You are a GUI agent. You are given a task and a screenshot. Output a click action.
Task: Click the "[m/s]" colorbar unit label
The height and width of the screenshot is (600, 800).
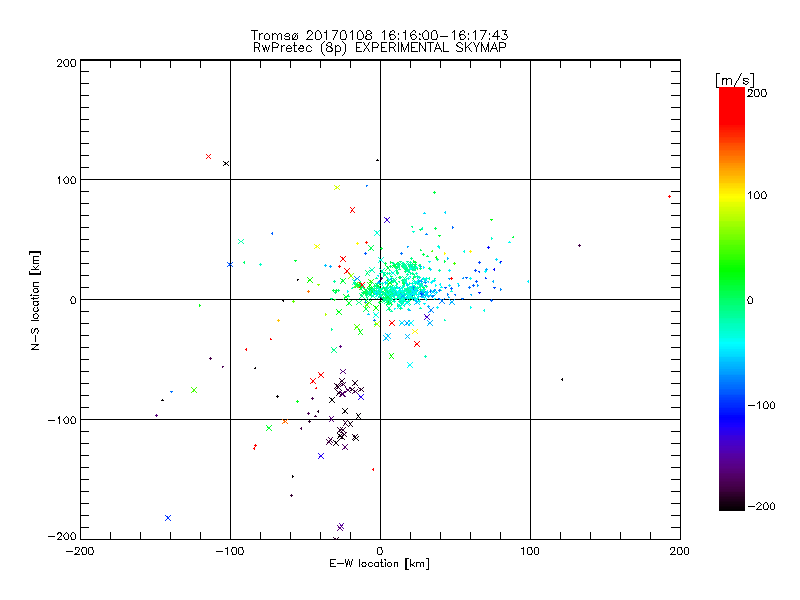735,80
